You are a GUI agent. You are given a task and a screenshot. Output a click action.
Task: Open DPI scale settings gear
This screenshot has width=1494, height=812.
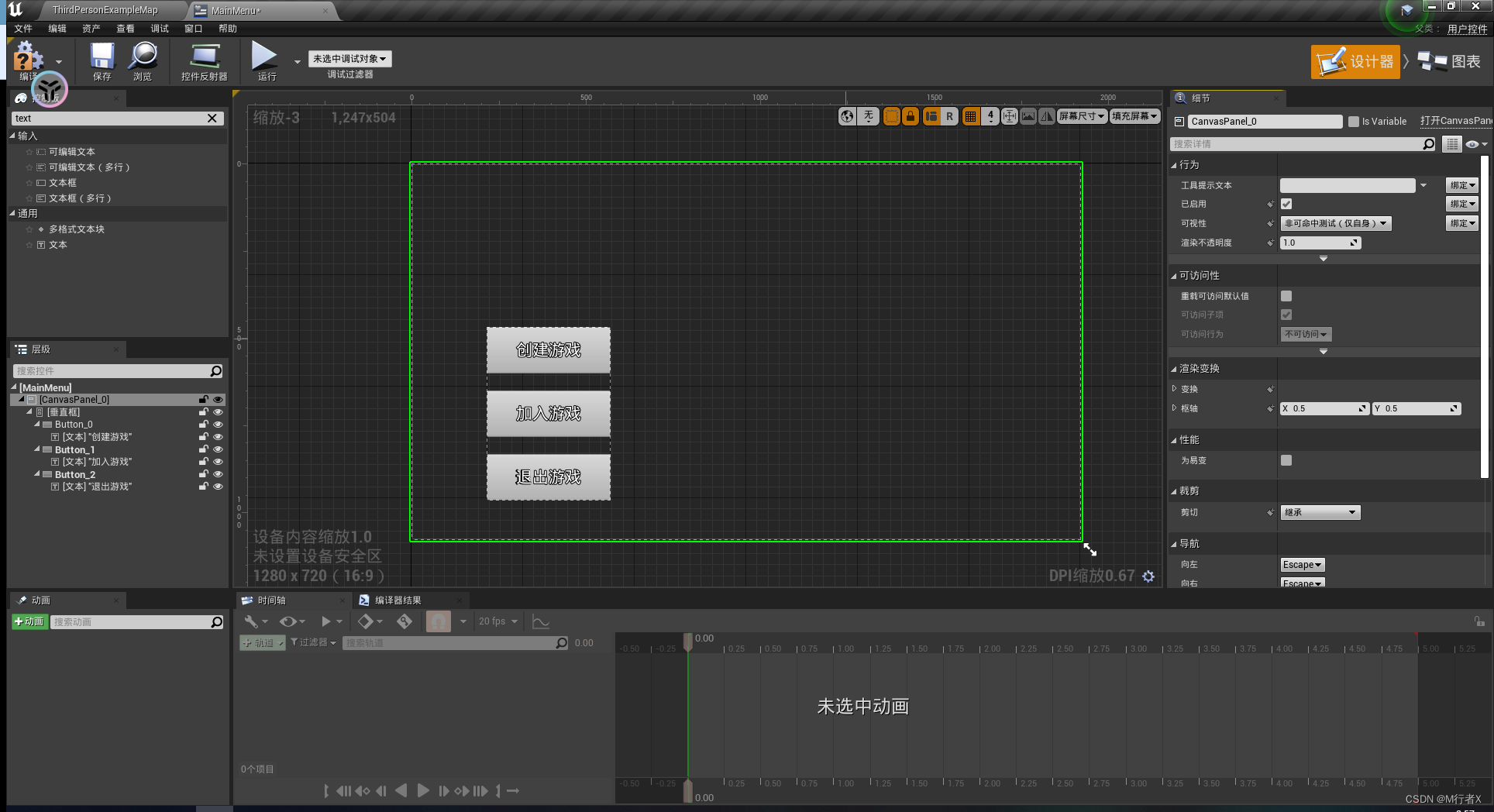1148,576
